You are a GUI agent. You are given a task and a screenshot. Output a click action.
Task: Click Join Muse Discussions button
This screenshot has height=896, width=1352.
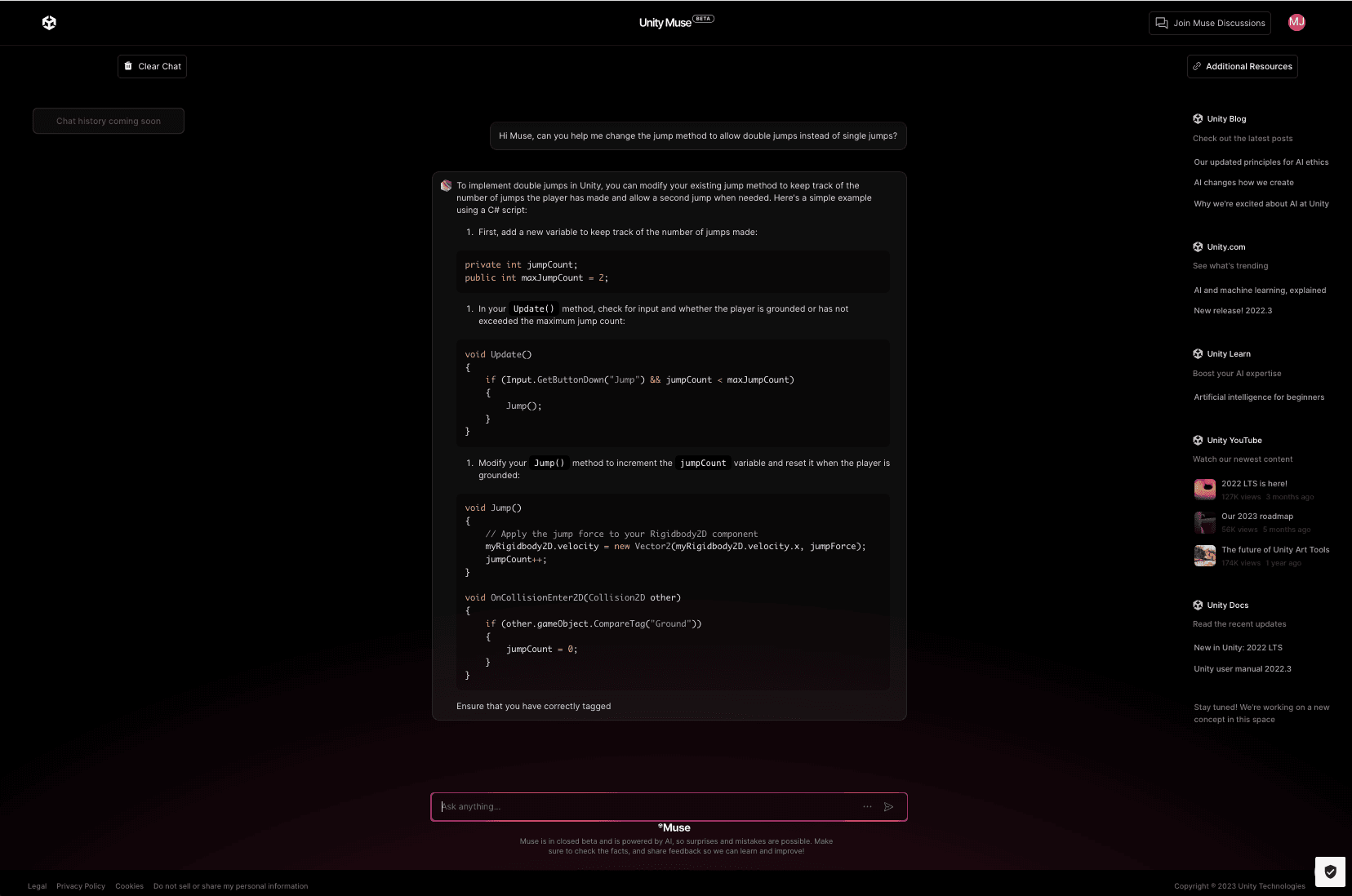click(1210, 23)
